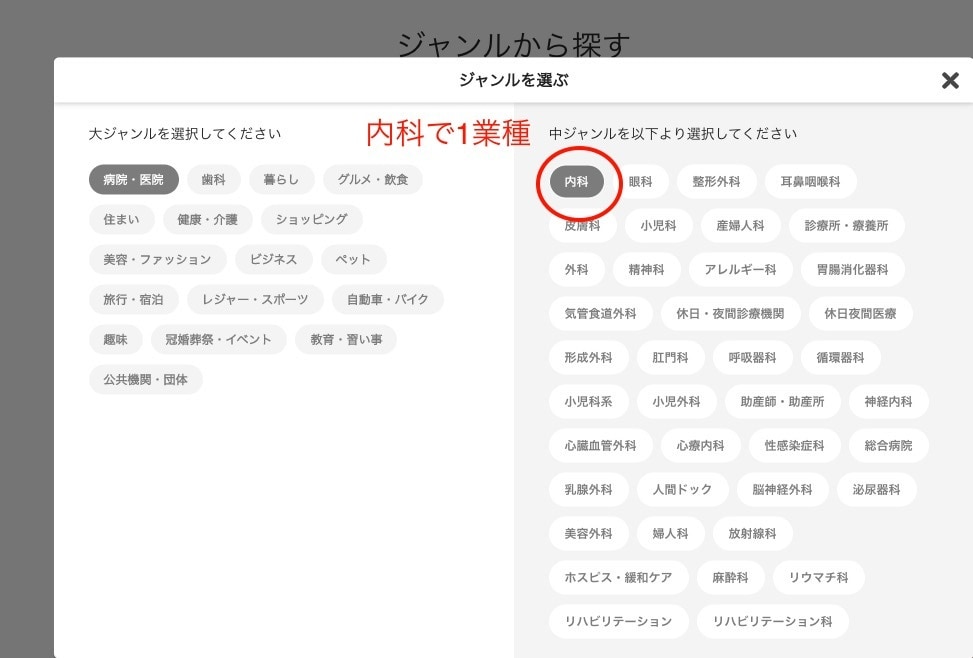973x658 pixels.
Task: Pick the 肛門科 sub-genre
Action: click(671, 358)
